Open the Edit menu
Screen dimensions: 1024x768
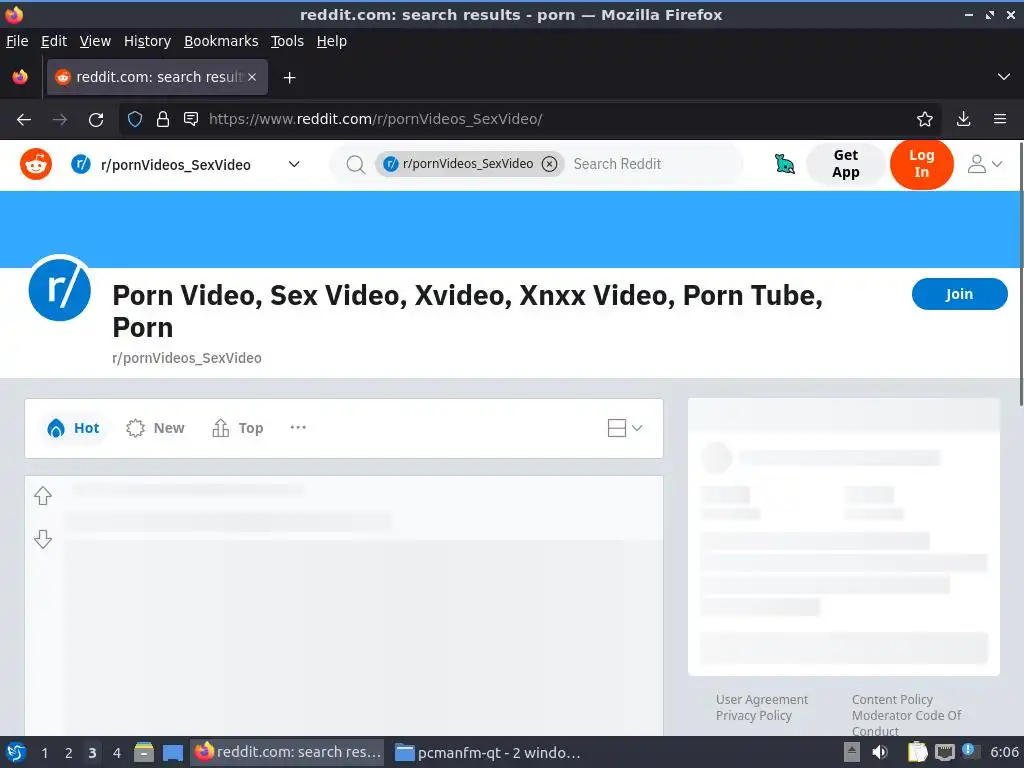click(x=54, y=41)
